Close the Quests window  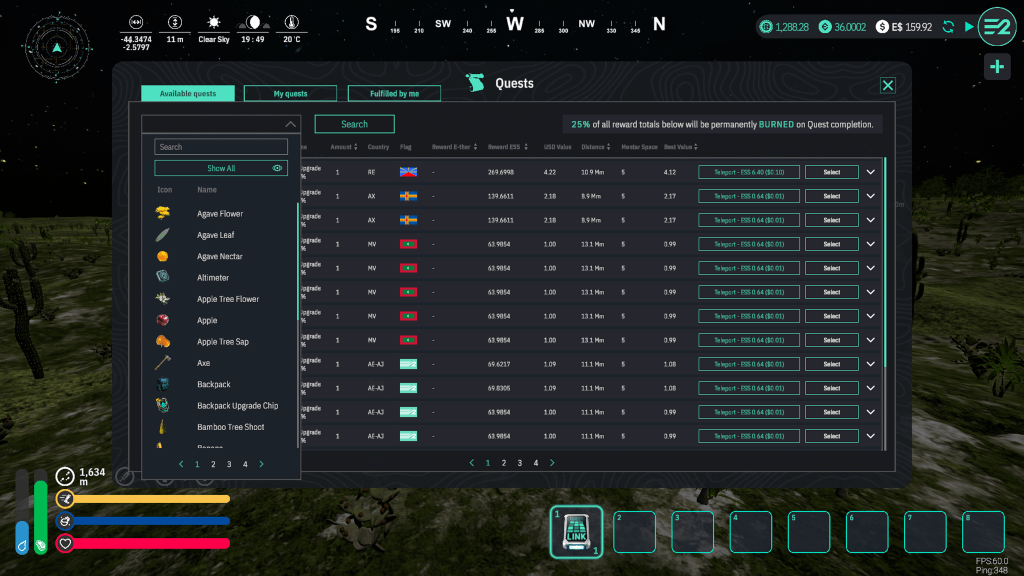point(888,85)
